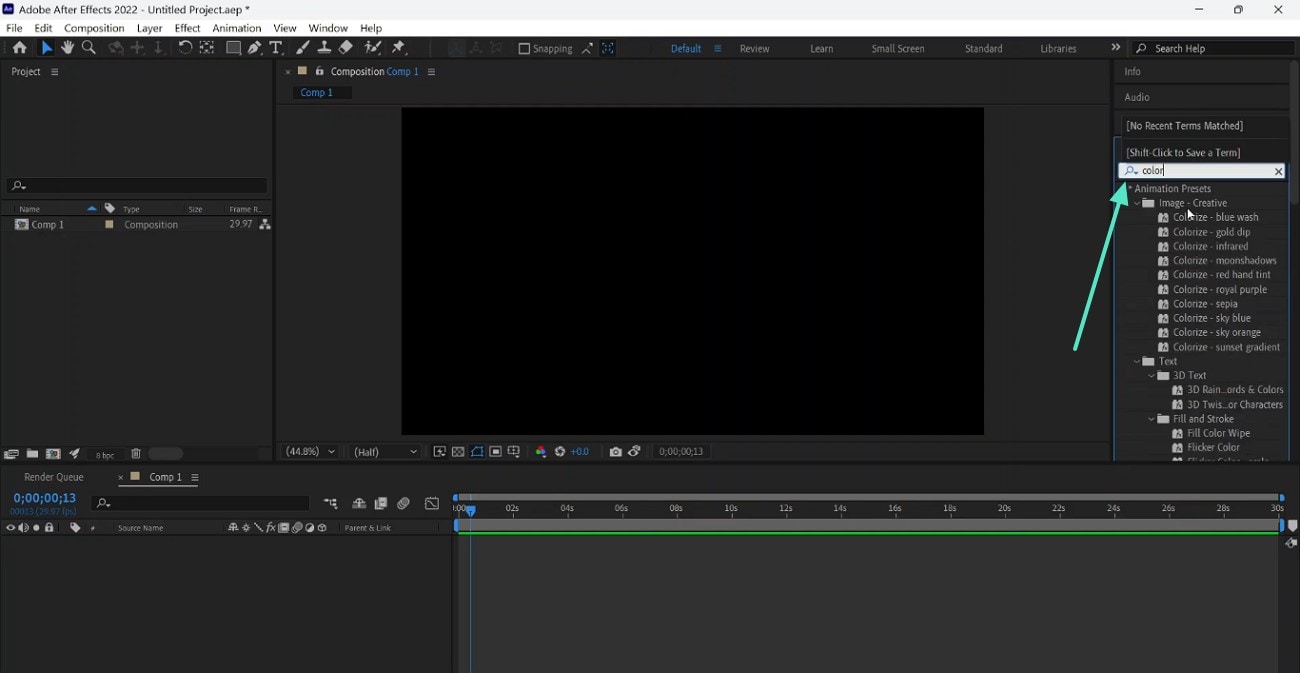This screenshot has height=673, width=1300.
Task: Toggle the frame blending enable switch in timeline
Action: (381, 504)
